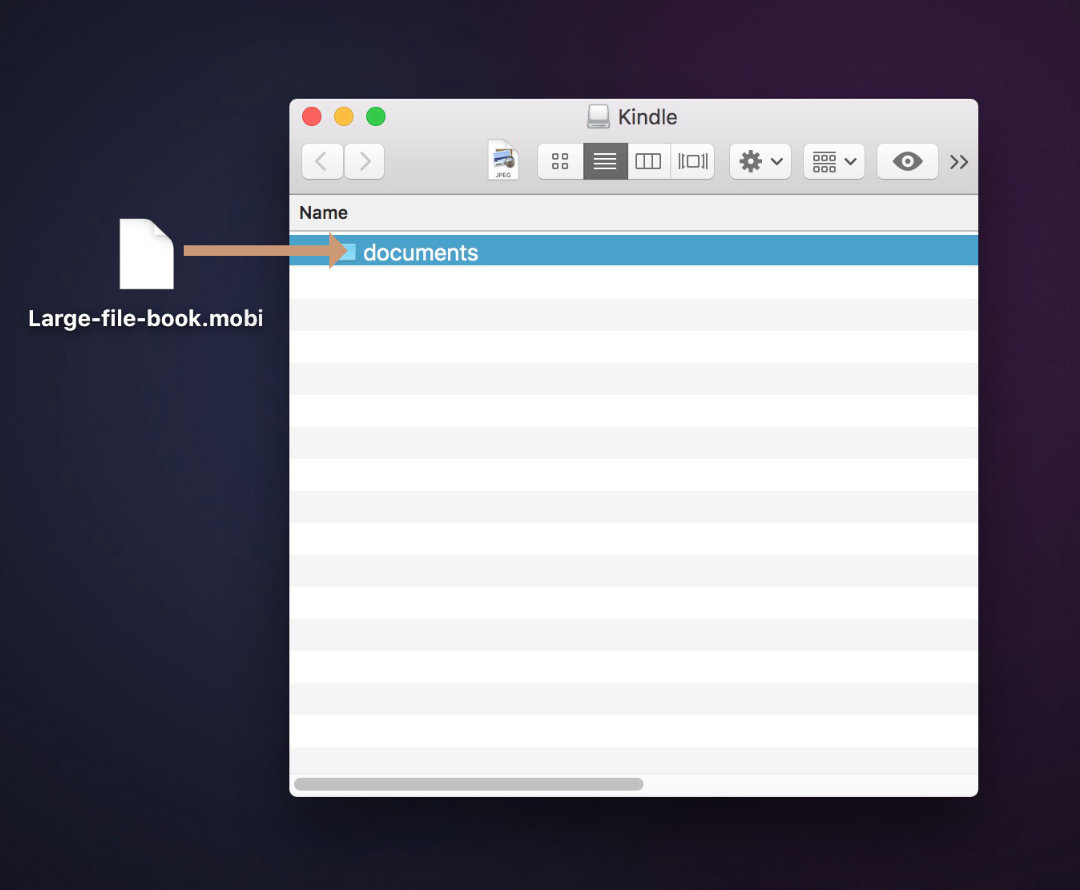
Task: Click the JPEG file icon in toolbar
Action: pos(502,160)
